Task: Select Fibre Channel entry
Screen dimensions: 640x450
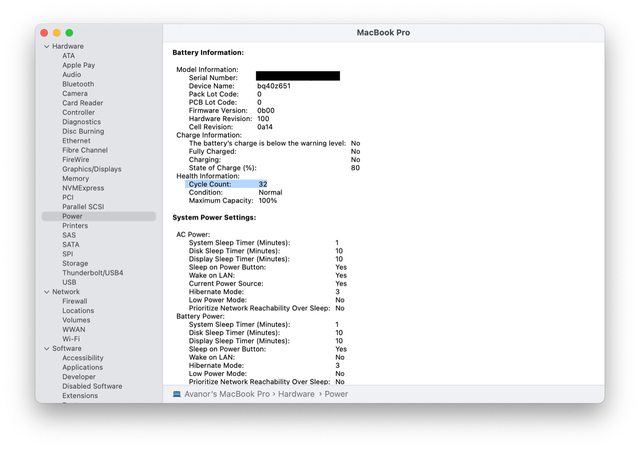Action: point(85,150)
